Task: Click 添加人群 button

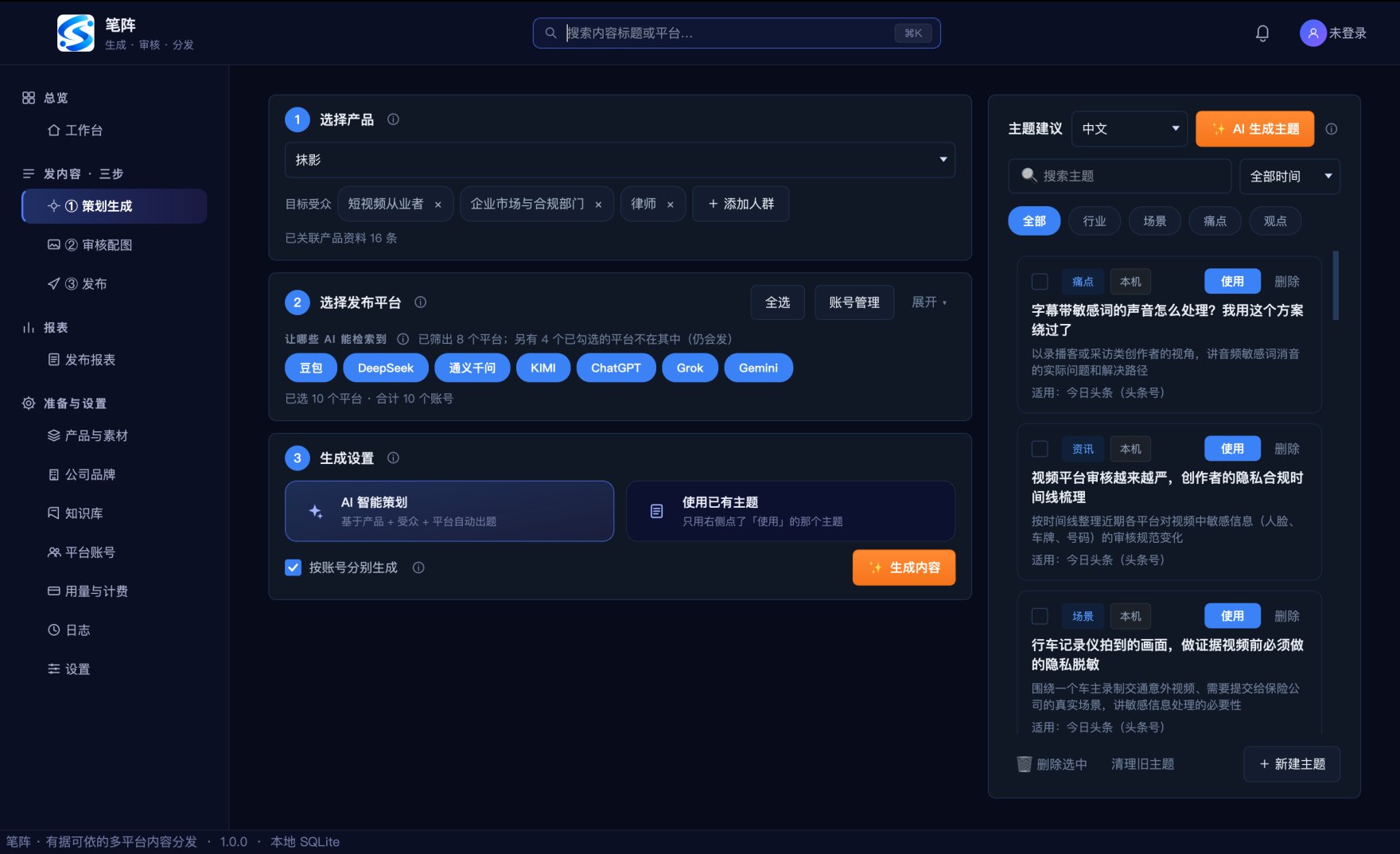Action: 741,204
